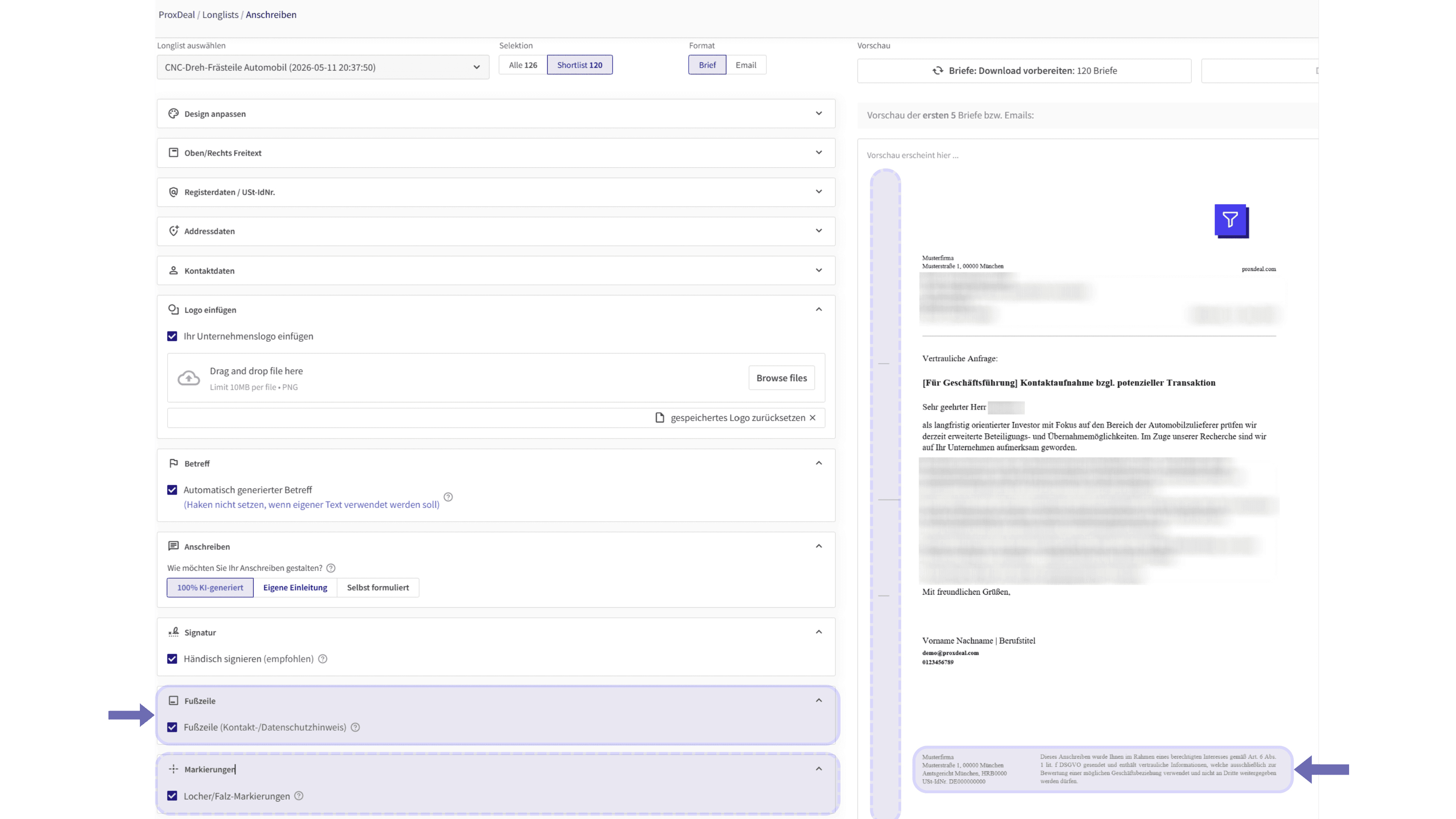Viewport: 1456px width, 819px height.
Task: Click the funnel logo in letter preview
Action: click(x=1232, y=221)
